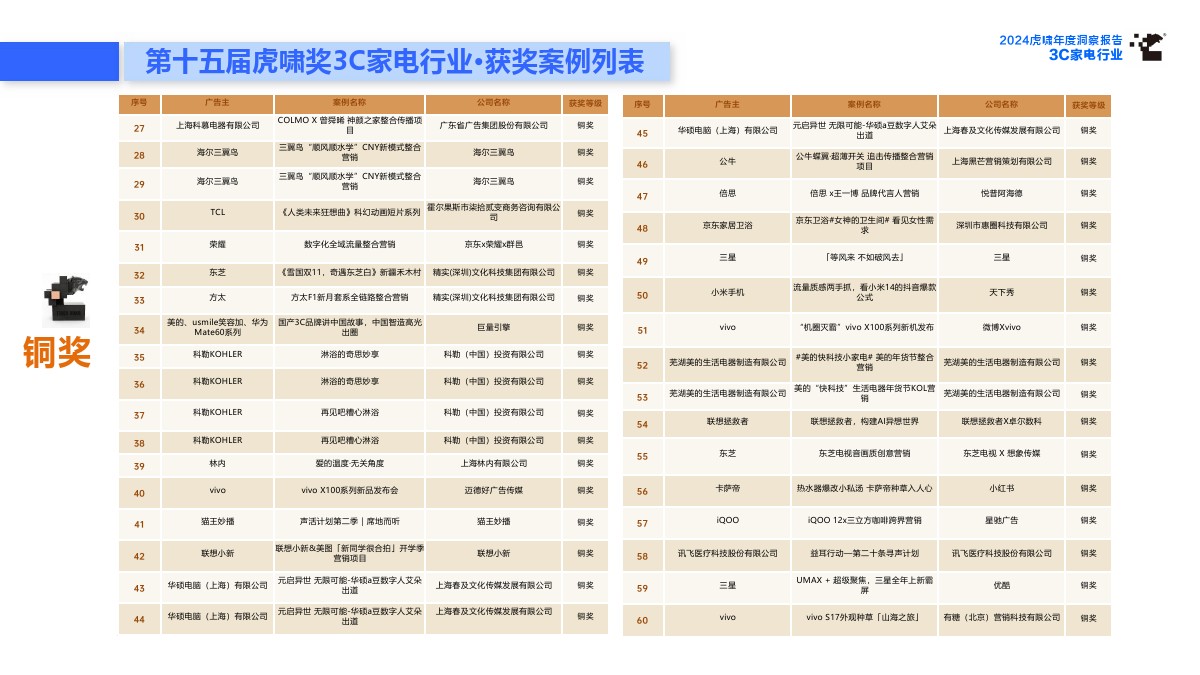The width and height of the screenshot is (1200, 675).
Task: Select case vivo S17外观种草「山海之旅」
Action: [x=863, y=617]
